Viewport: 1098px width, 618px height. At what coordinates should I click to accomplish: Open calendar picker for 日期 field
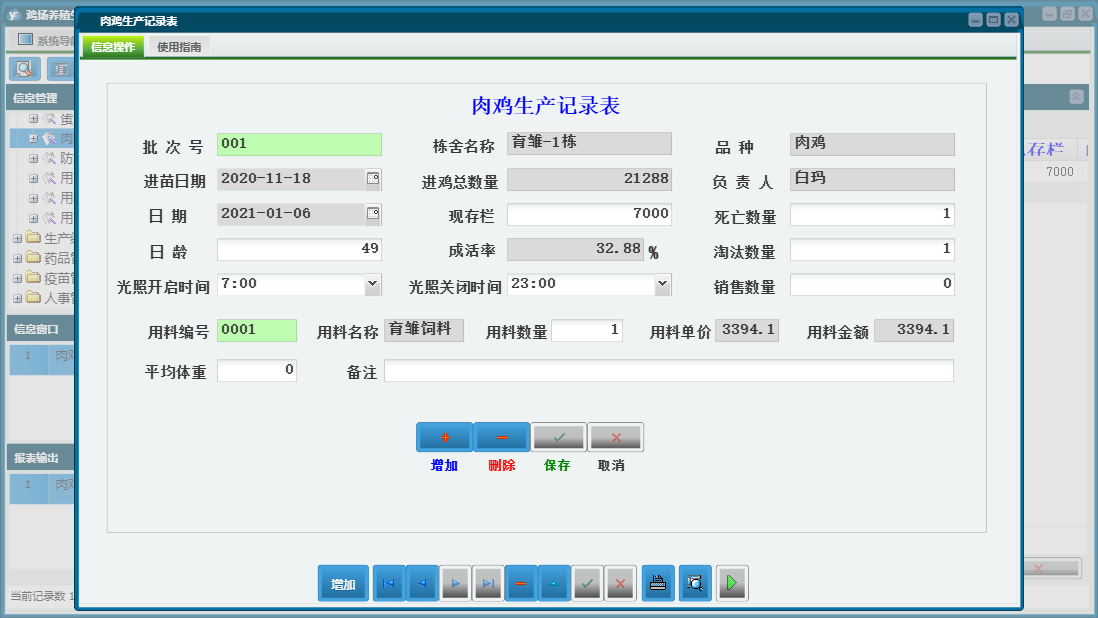pyautogui.click(x=373, y=214)
